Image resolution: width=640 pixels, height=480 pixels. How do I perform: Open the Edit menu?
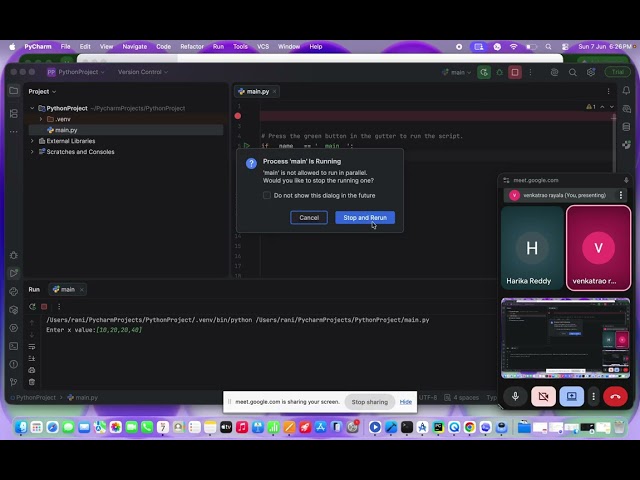pyautogui.click(x=85, y=47)
